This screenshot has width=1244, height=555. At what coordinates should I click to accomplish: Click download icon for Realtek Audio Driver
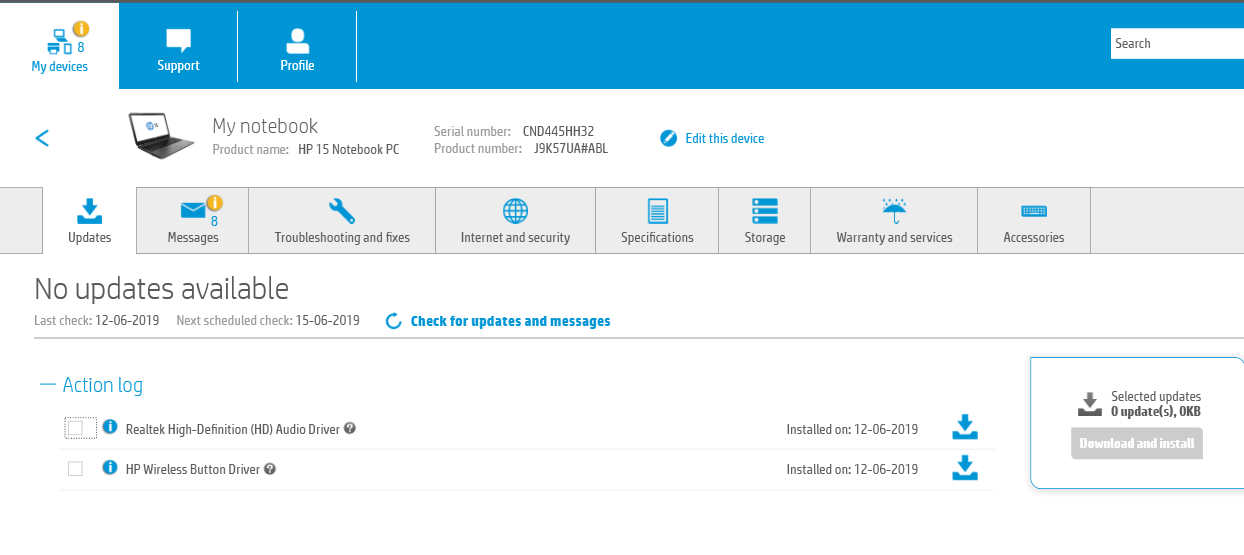pos(964,427)
